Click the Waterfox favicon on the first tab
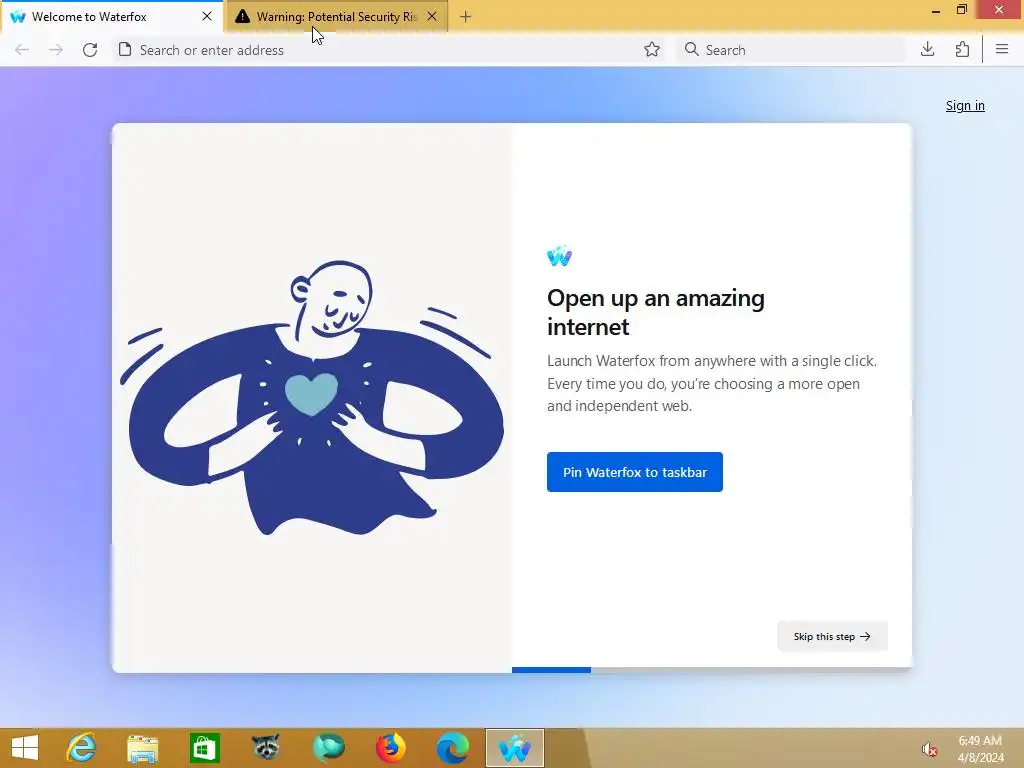 18,16
